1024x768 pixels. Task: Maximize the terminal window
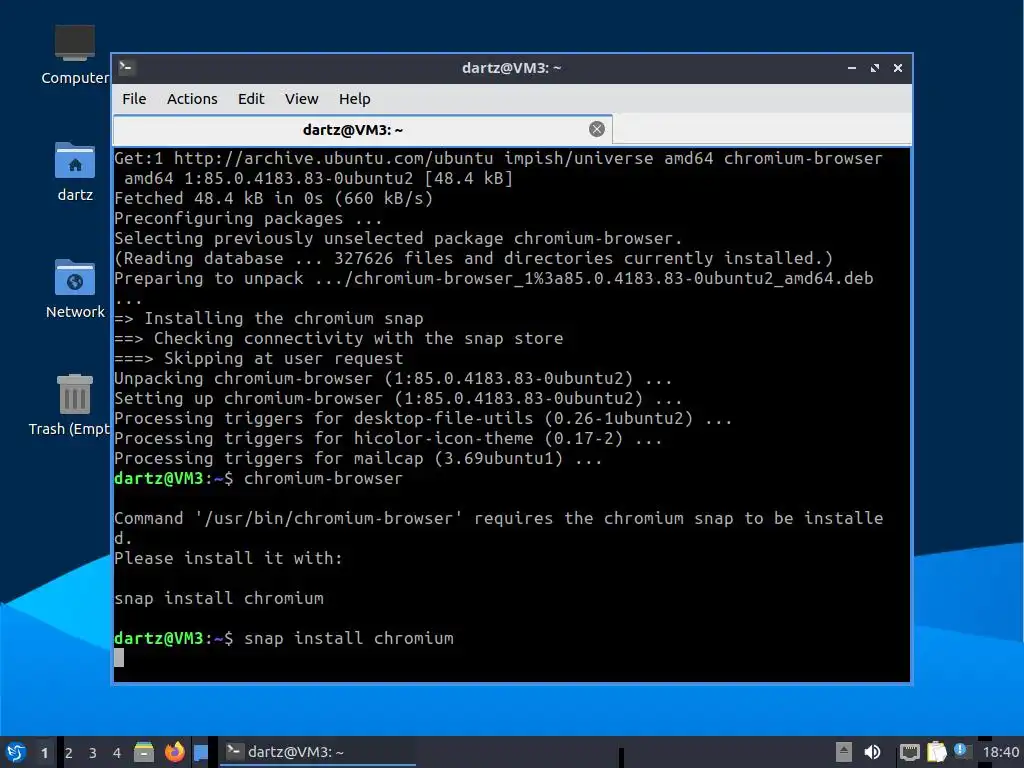click(x=874, y=68)
